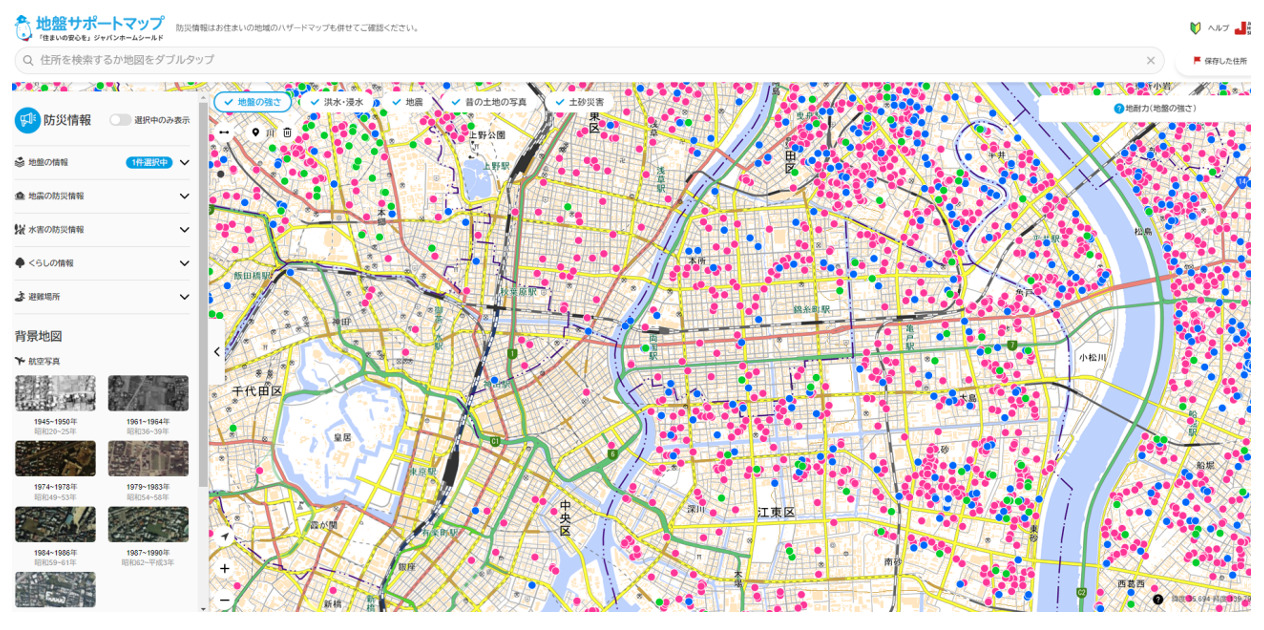Select the distance measurement ruler tool

224,132
